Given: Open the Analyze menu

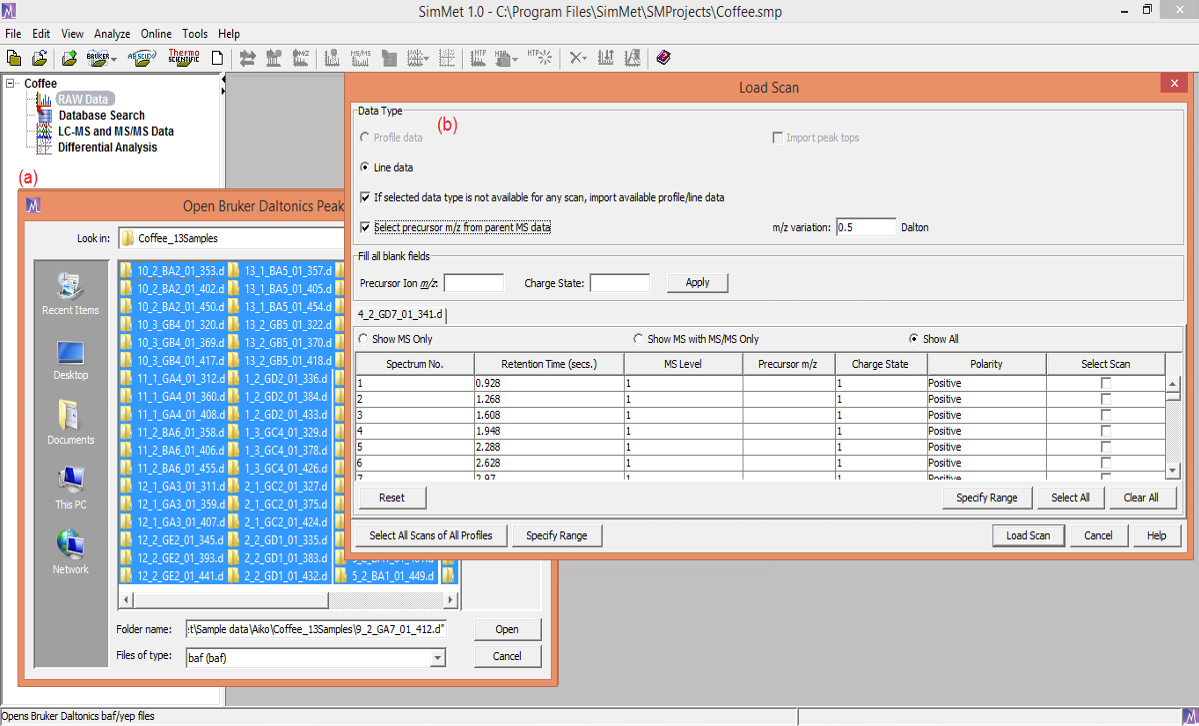Looking at the screenshot, I should 112,34.
